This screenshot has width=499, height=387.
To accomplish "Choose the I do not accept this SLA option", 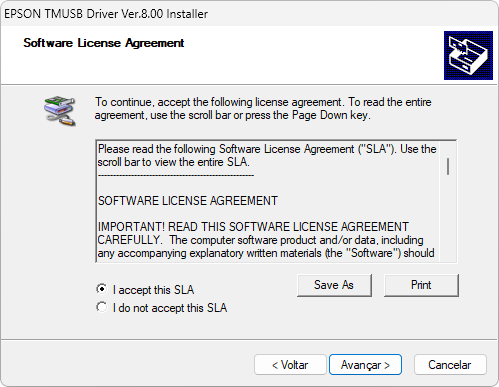I will (x=102, y=307).
